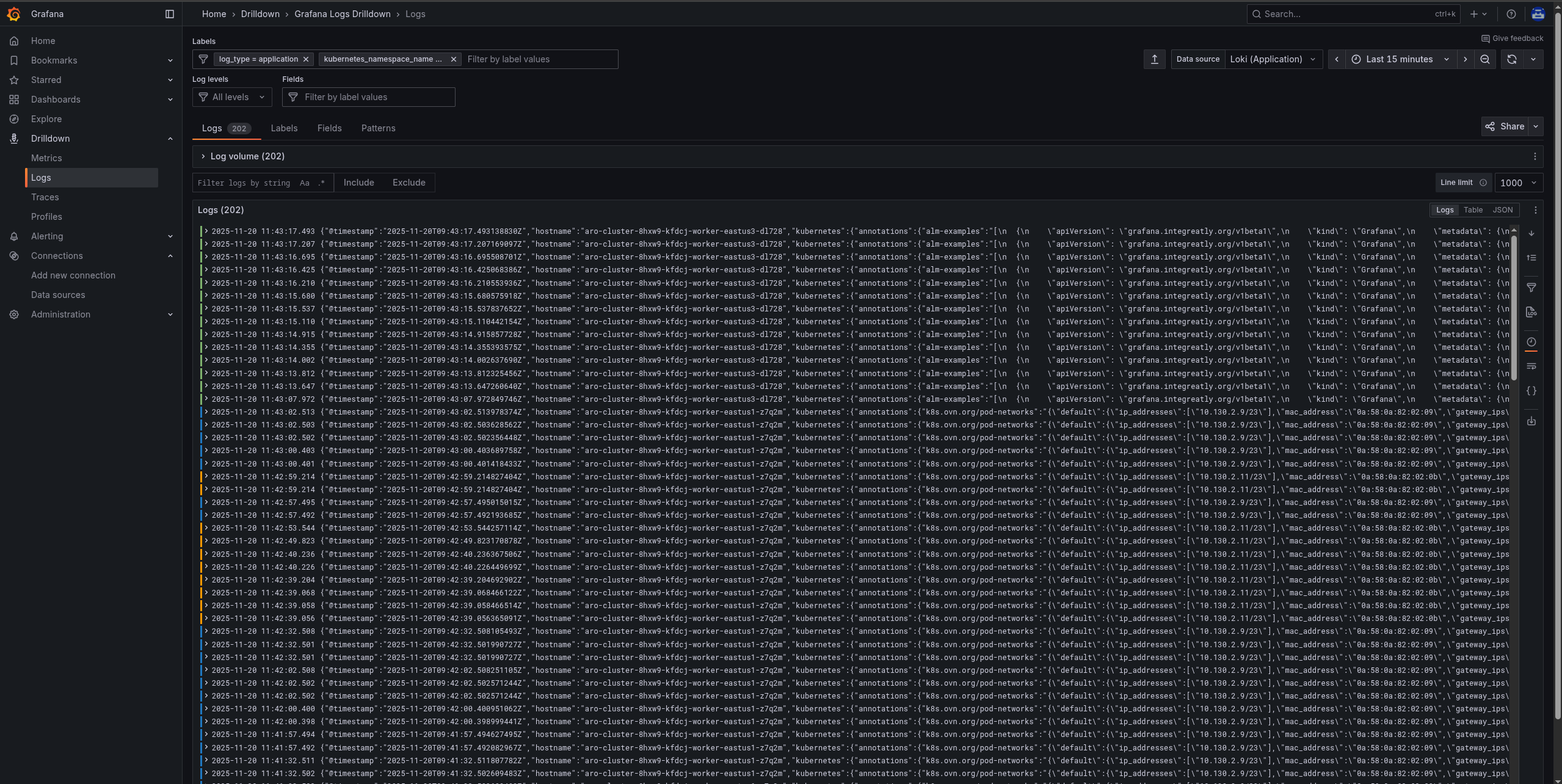The image size is (1562, 784).
Task: Zoom out the time range
Action: (x=1486, y=59)
